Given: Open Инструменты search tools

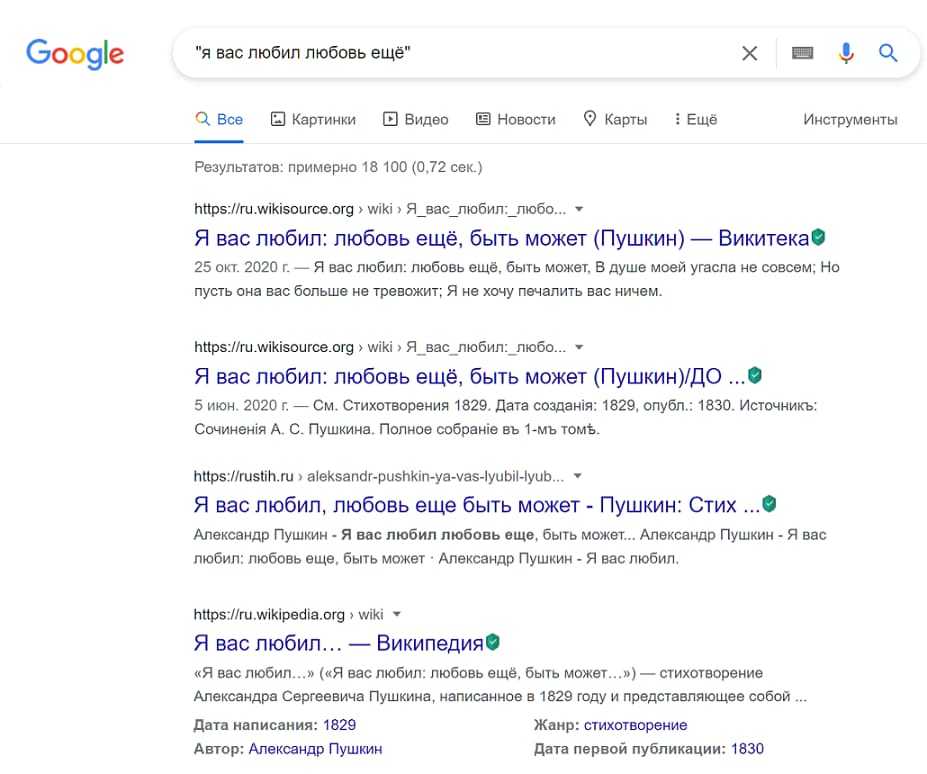Looking at the screenshot, I should [x=850, y=119].
